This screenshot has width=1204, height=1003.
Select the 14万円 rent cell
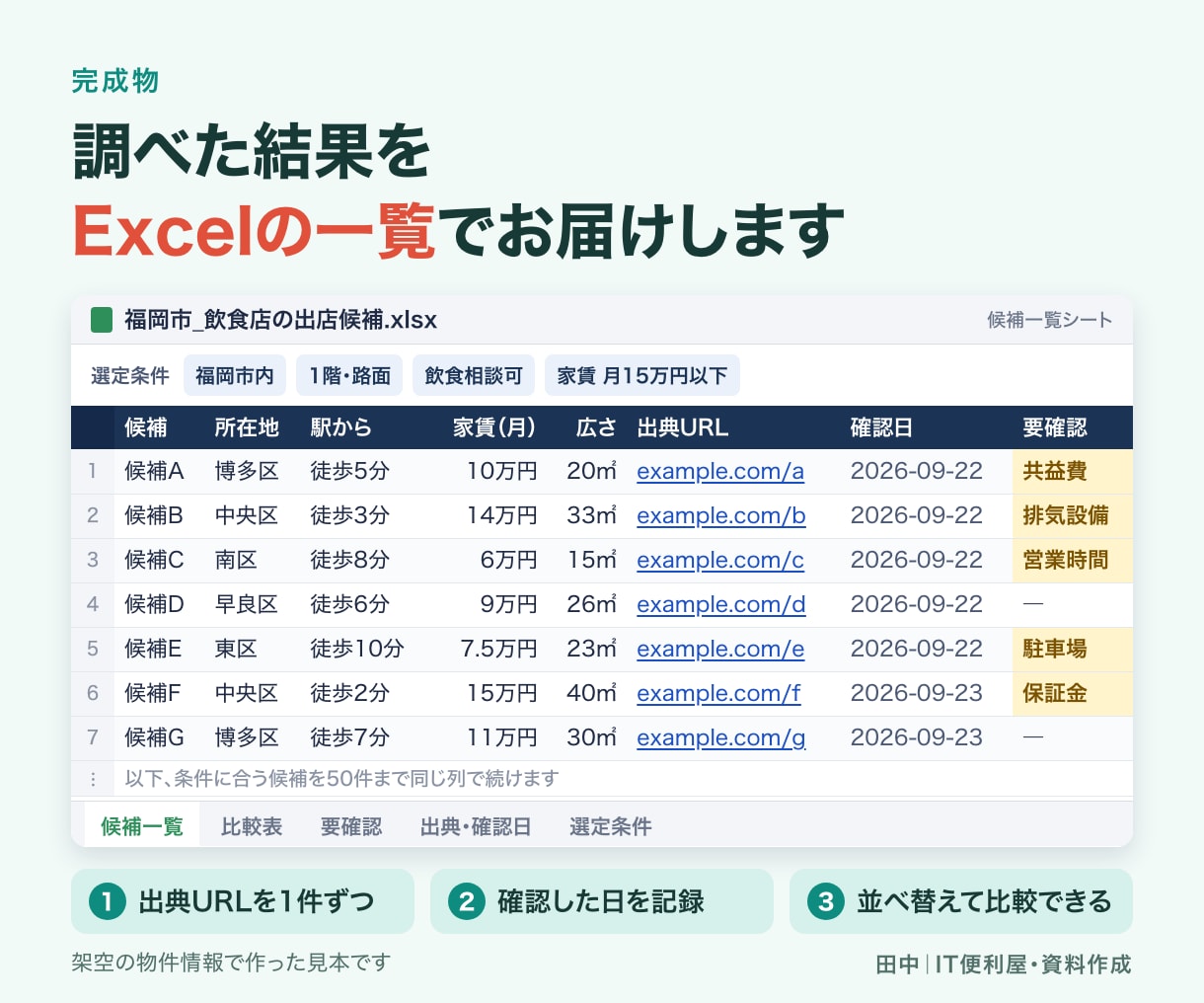(502, 515)
